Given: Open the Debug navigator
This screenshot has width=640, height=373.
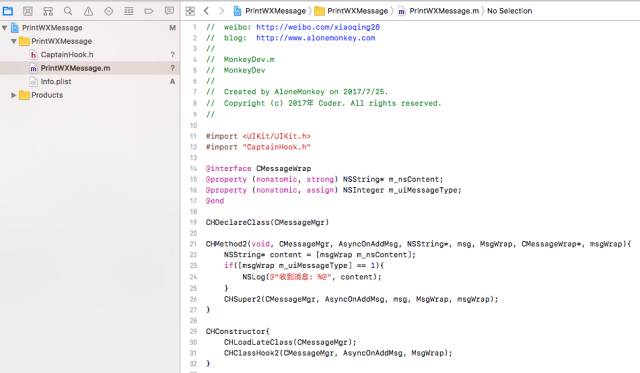Looking at the screenshot, I should click(129, 11).
